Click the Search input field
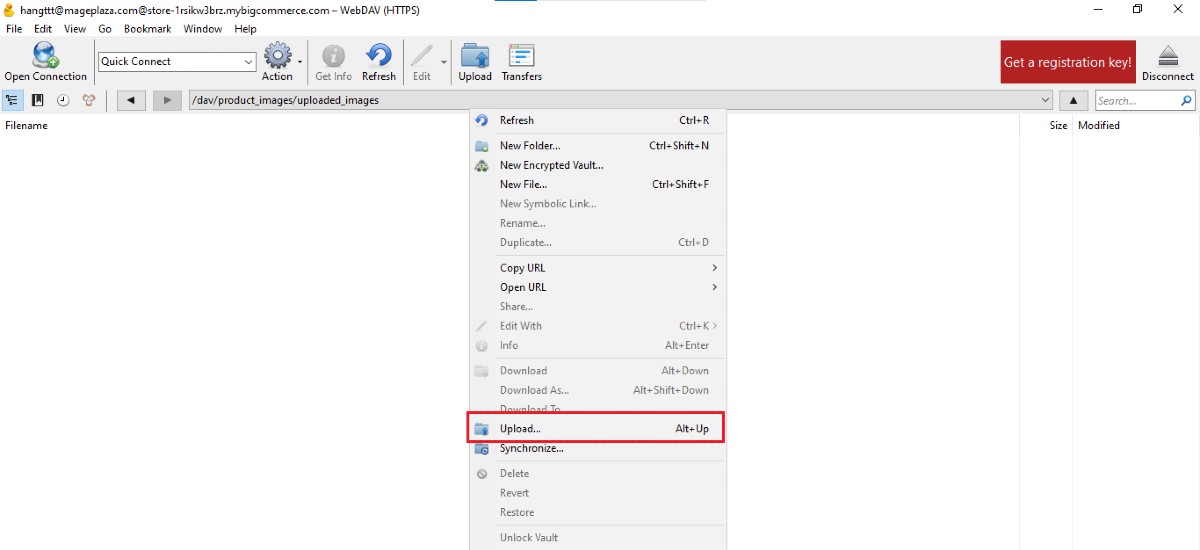Viewport: 1200px width, 550px height. pos(1136,101)
